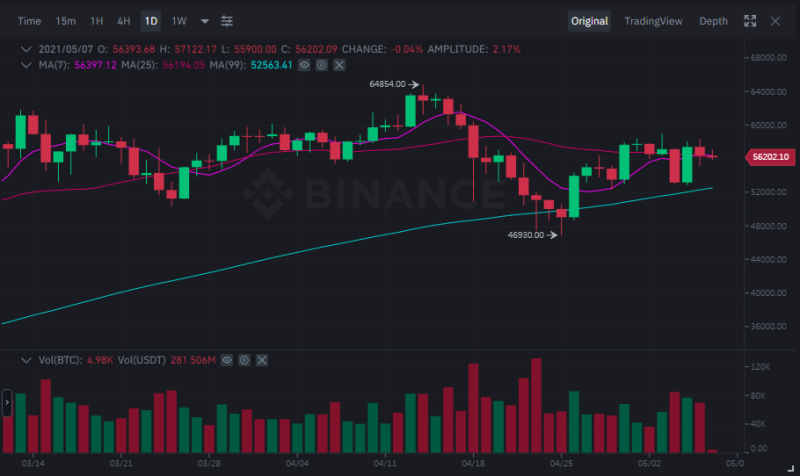This screenshot has width=800, height=476.
Task: Select the Time chart interval
Action: point(29,21)
